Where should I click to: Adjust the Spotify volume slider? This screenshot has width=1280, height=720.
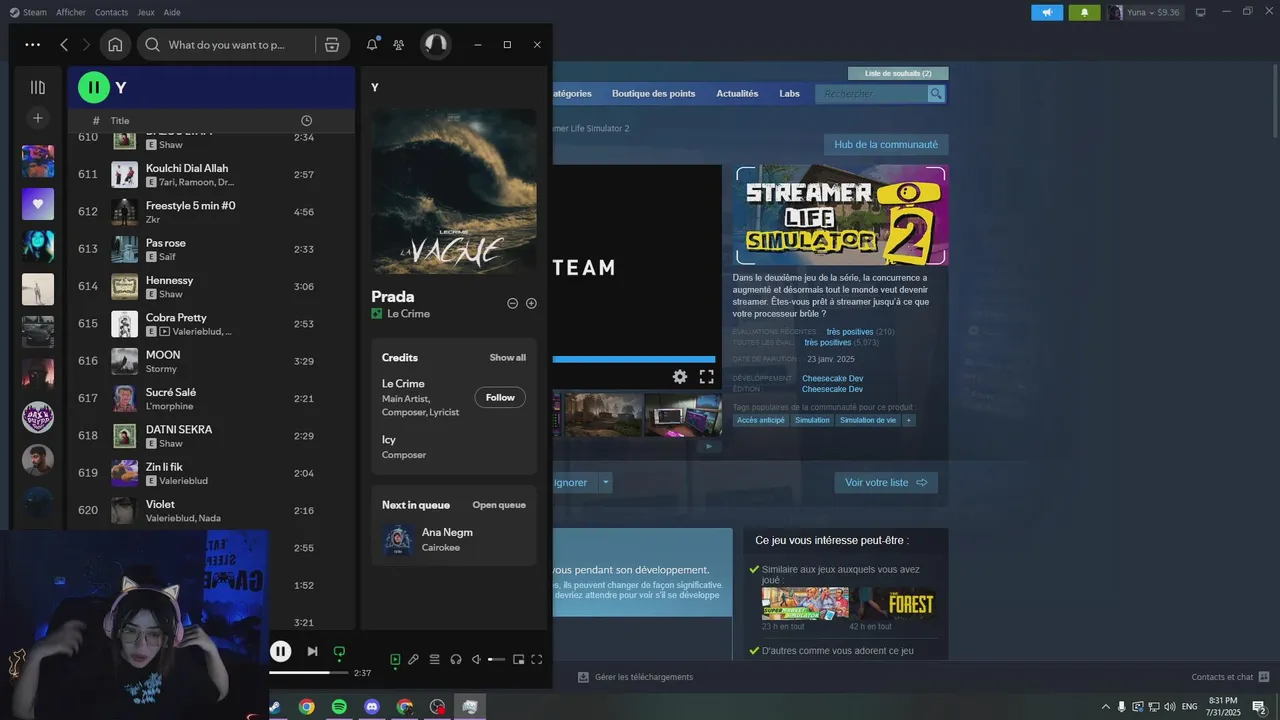point(496,660)
